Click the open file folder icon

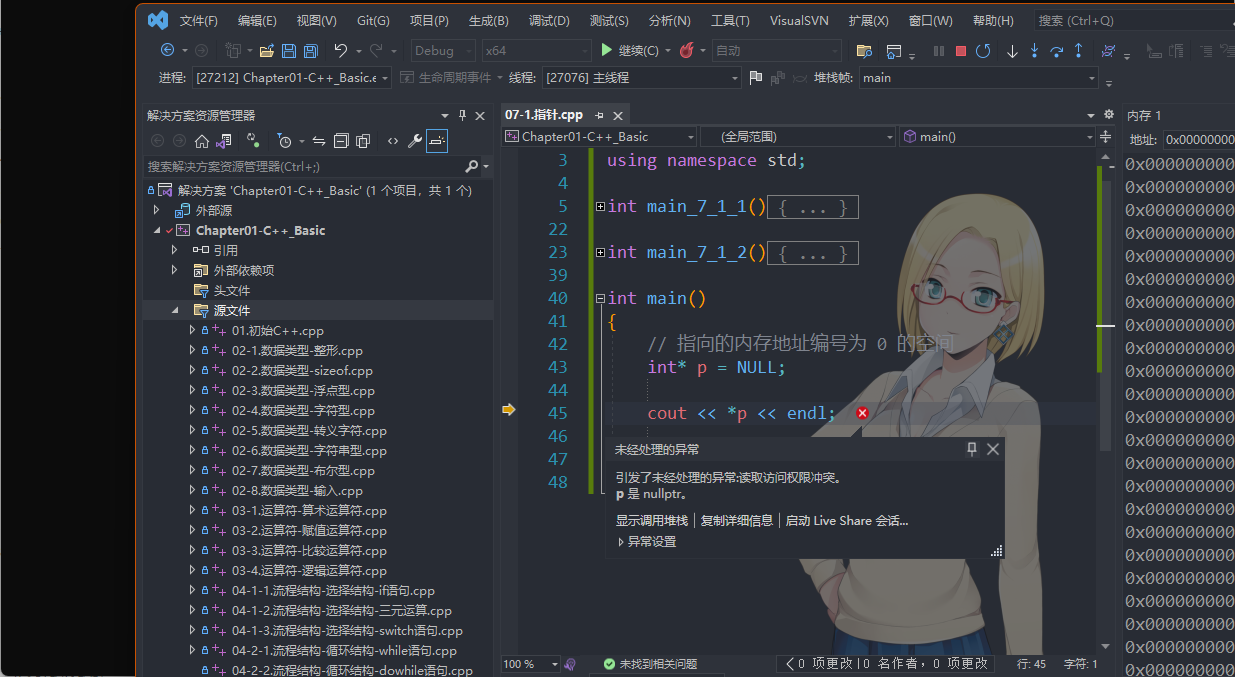pos(266,50)
